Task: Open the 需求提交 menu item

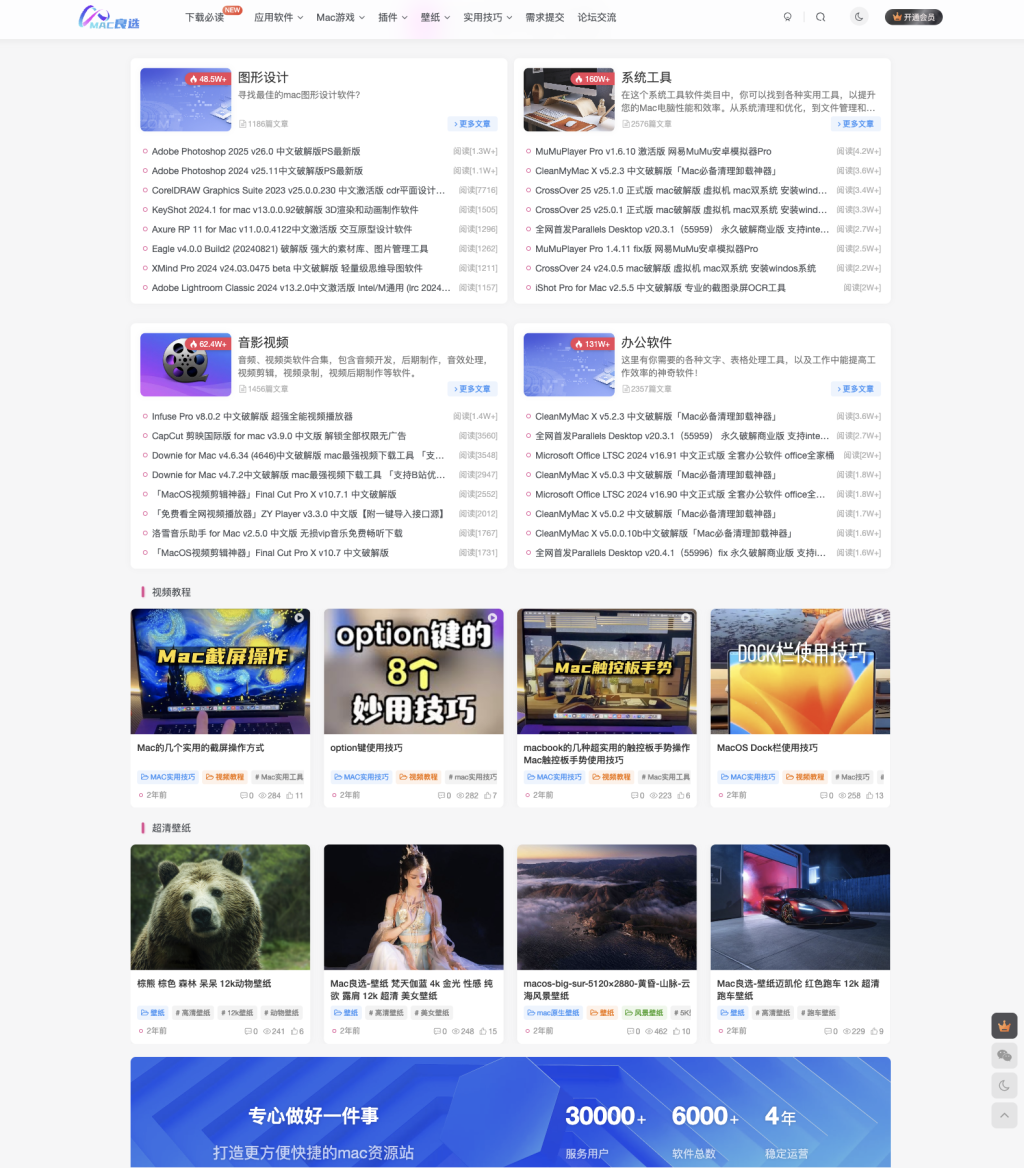Action: 545,17
